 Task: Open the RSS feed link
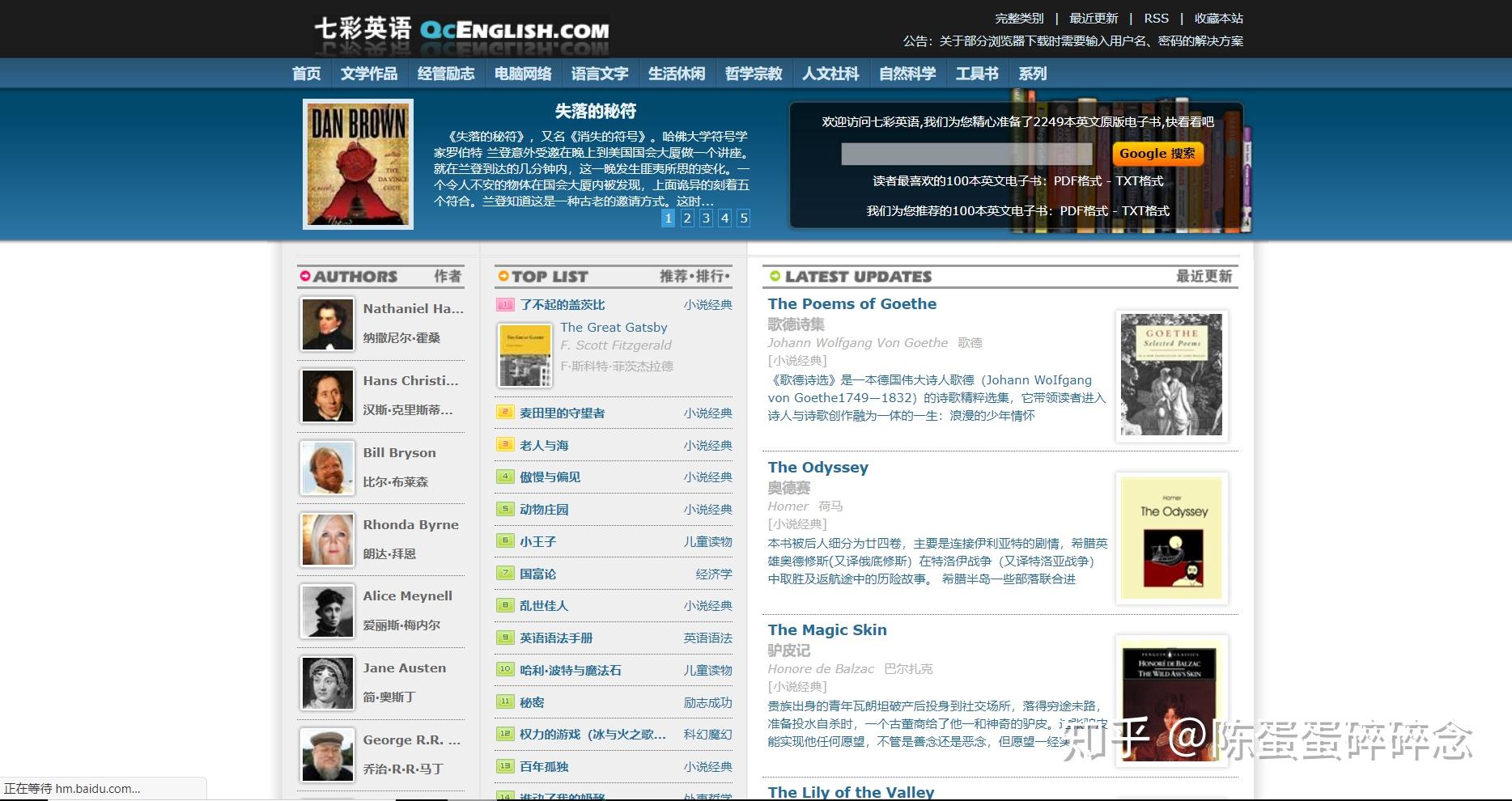[1155, 18]
